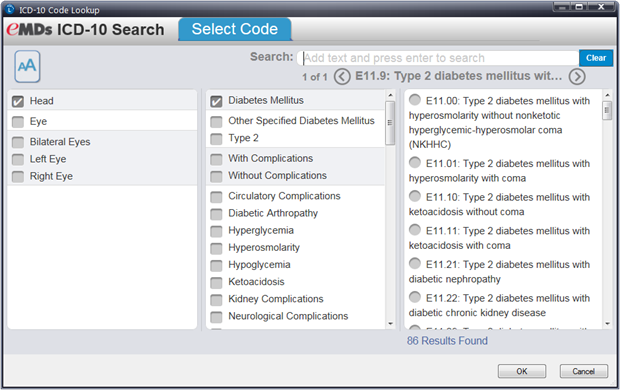Tick the Left Eye checkbox
Image resolution: width=620 pixels, height=390 pixels.
point(18,159)
